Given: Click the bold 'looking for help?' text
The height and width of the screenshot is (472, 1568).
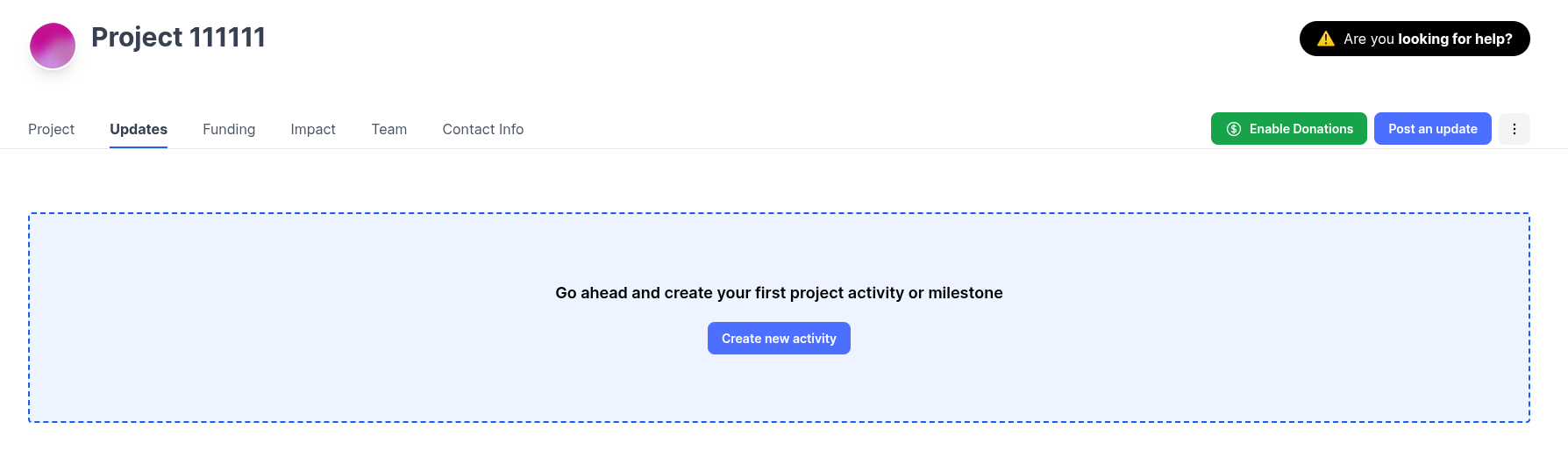Looking at the screenshot, I should [x=1455, y=39].
